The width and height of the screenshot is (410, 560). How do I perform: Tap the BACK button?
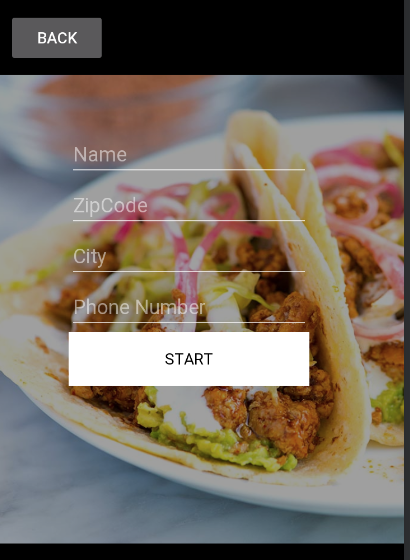57,38
